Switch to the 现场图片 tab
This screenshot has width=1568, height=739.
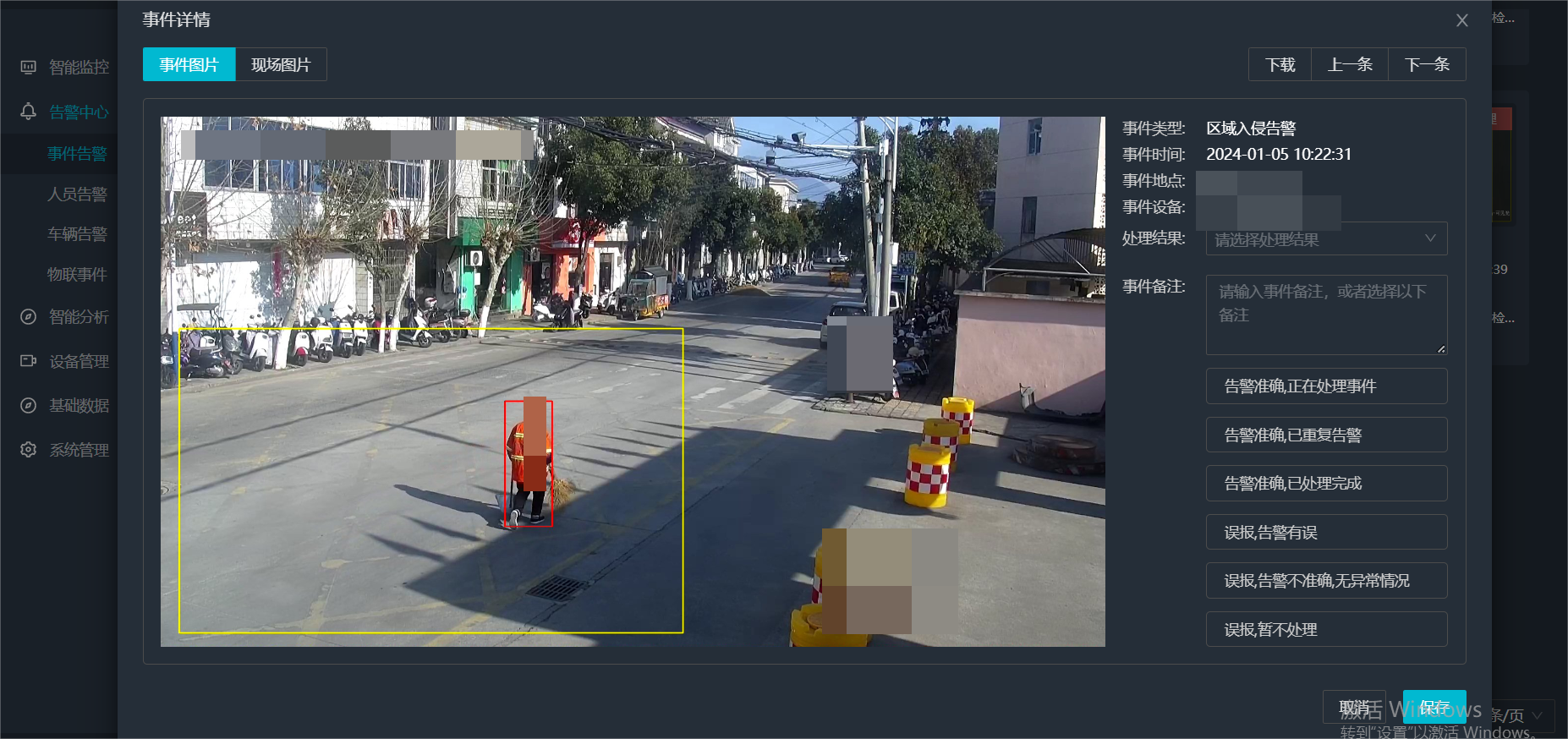point(281,65)
